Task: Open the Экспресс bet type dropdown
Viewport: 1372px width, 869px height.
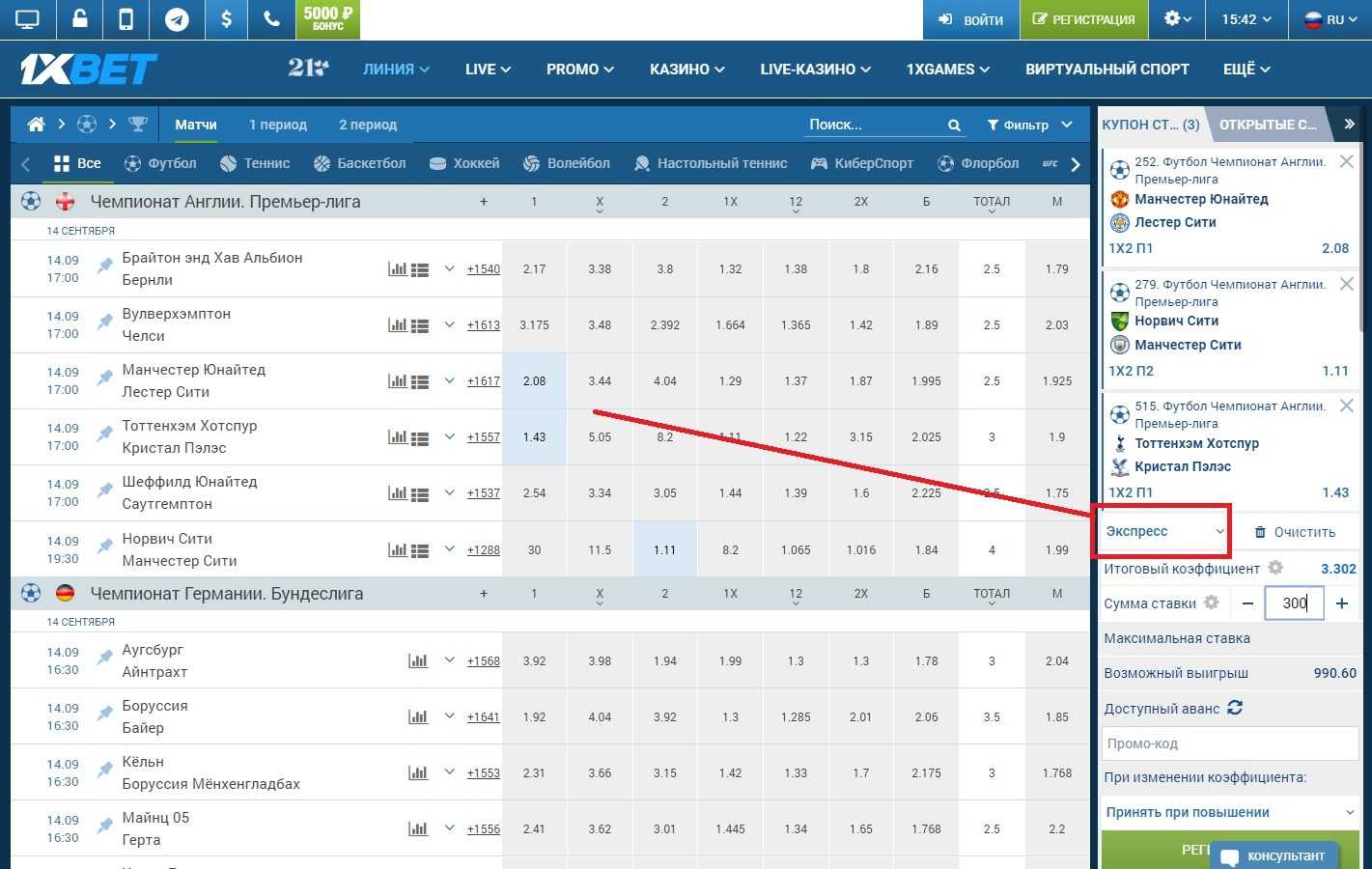Action: (x=1163, y=531)
